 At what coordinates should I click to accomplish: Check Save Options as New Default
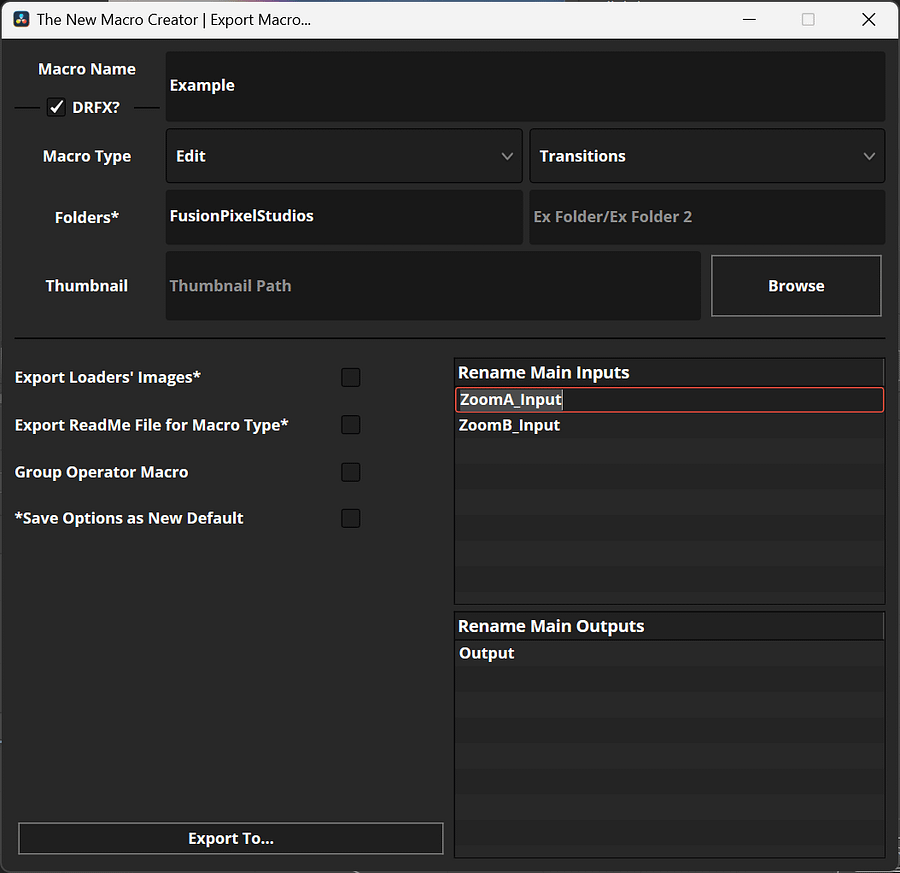tap(351, 518)
